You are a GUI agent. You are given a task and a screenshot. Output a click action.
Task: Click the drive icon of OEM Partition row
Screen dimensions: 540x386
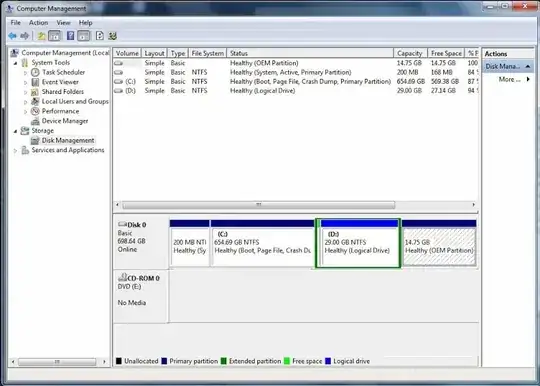[x=118, y=63]
